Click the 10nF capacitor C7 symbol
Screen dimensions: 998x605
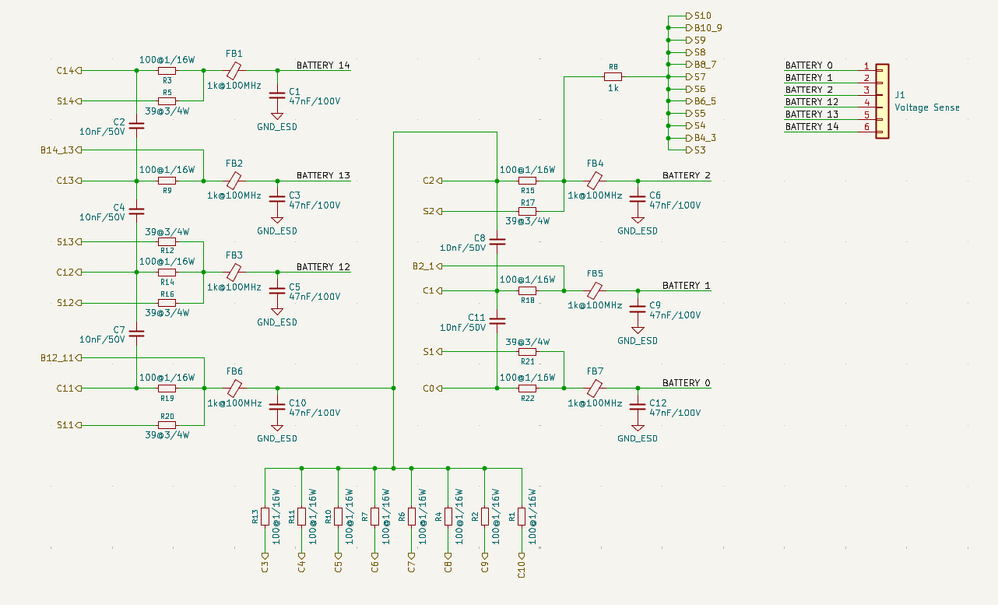136,333
